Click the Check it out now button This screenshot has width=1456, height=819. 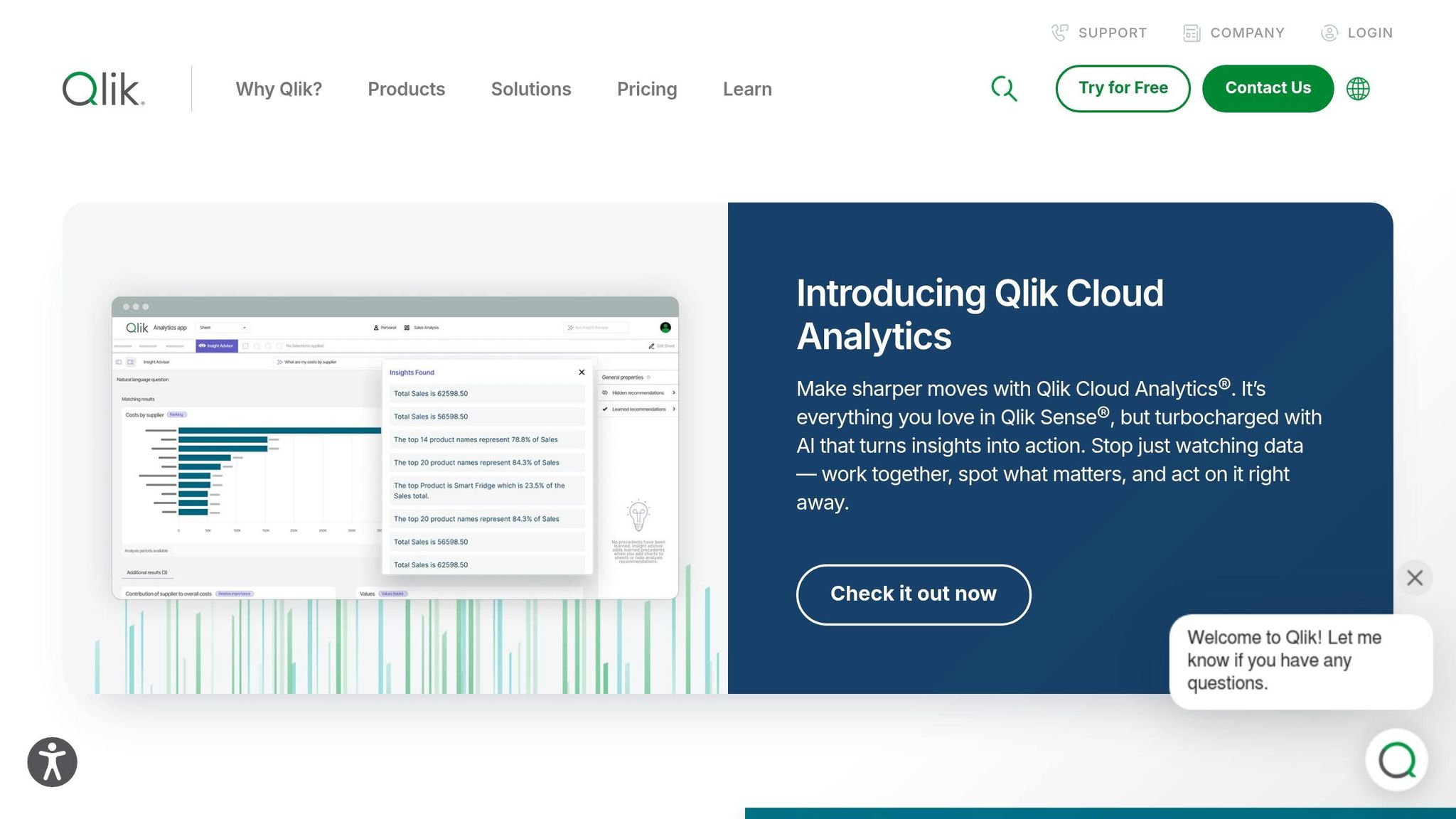pyautogui.click(x=914, y=594)
